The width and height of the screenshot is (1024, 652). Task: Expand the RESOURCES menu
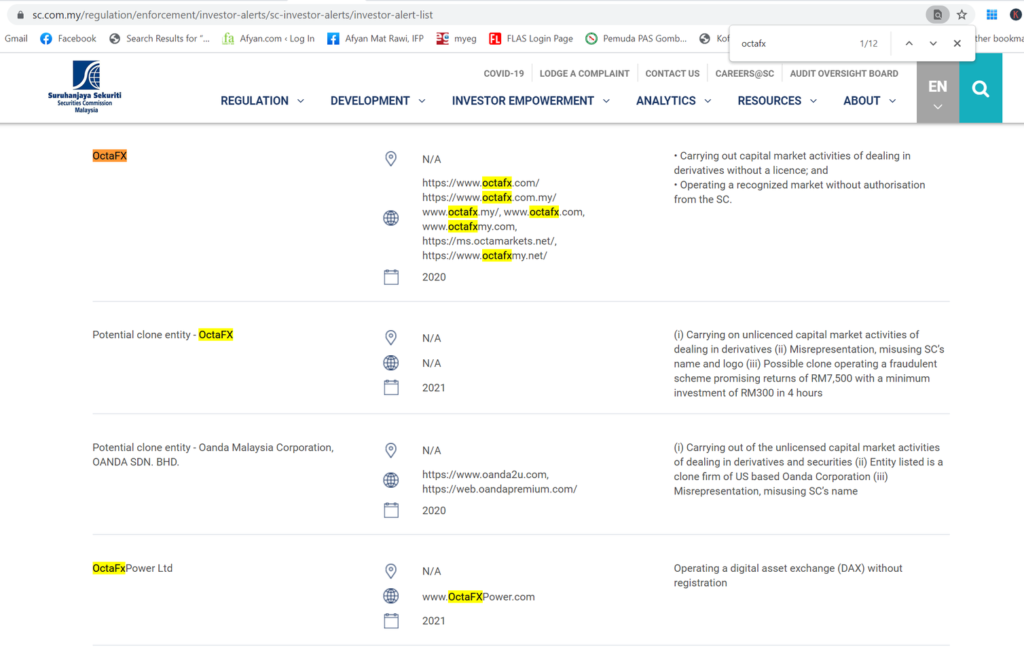coord(776,101)
